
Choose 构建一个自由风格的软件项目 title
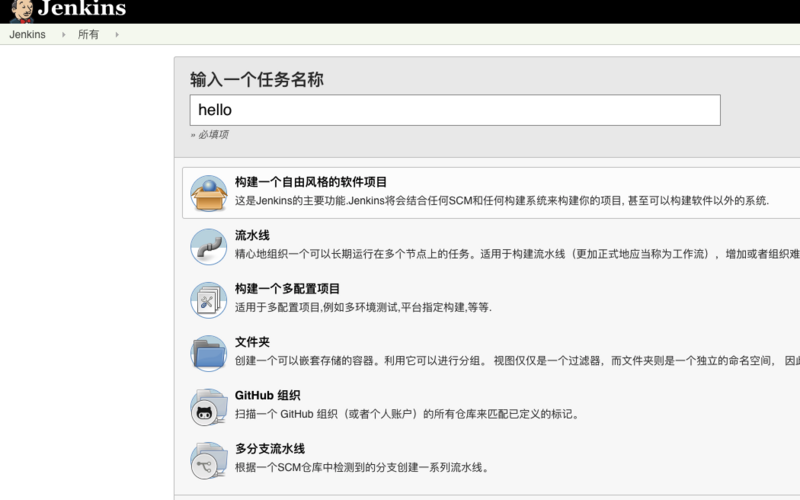[311, 182]
